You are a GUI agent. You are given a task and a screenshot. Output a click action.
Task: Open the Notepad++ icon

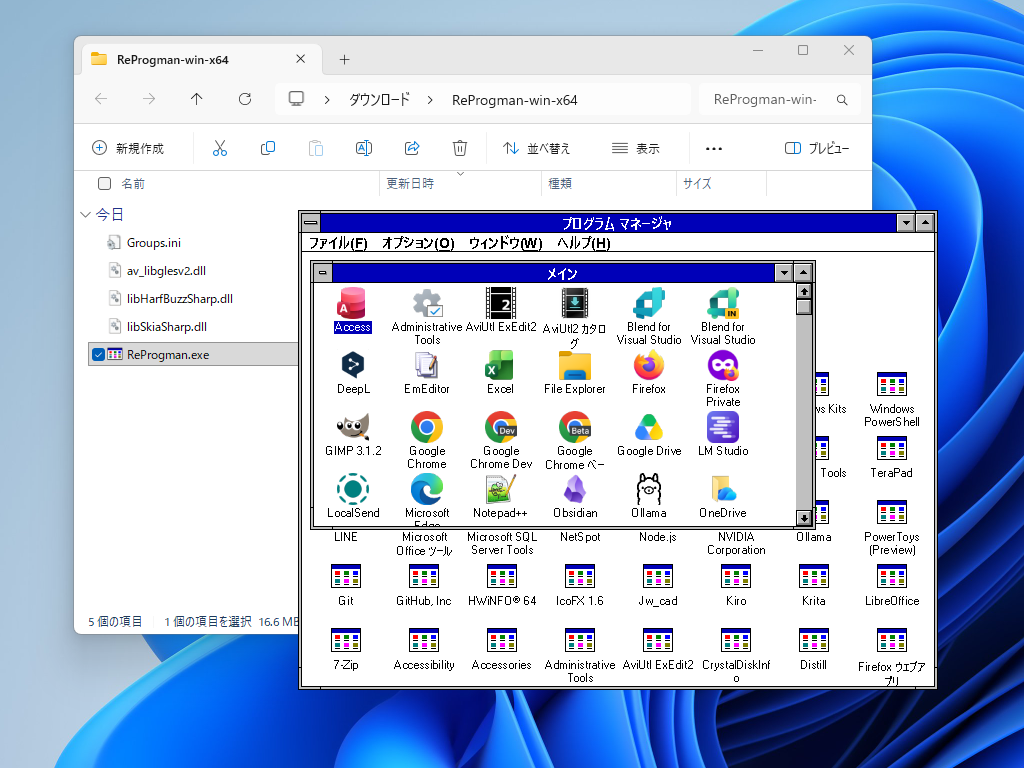tap(501, 497)
